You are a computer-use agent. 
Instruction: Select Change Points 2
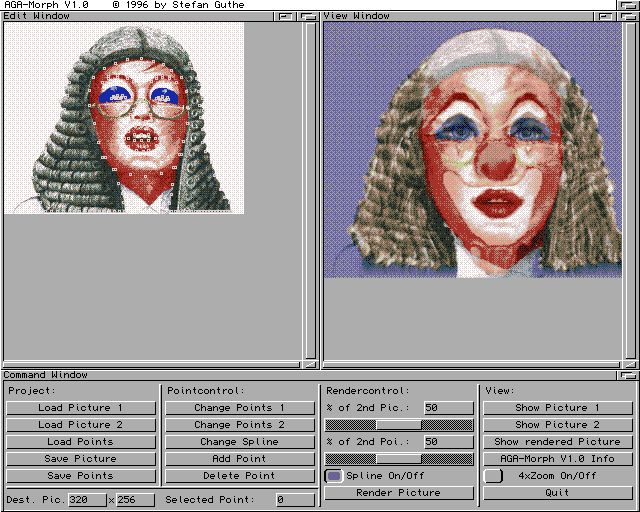(x=240, y=425)
